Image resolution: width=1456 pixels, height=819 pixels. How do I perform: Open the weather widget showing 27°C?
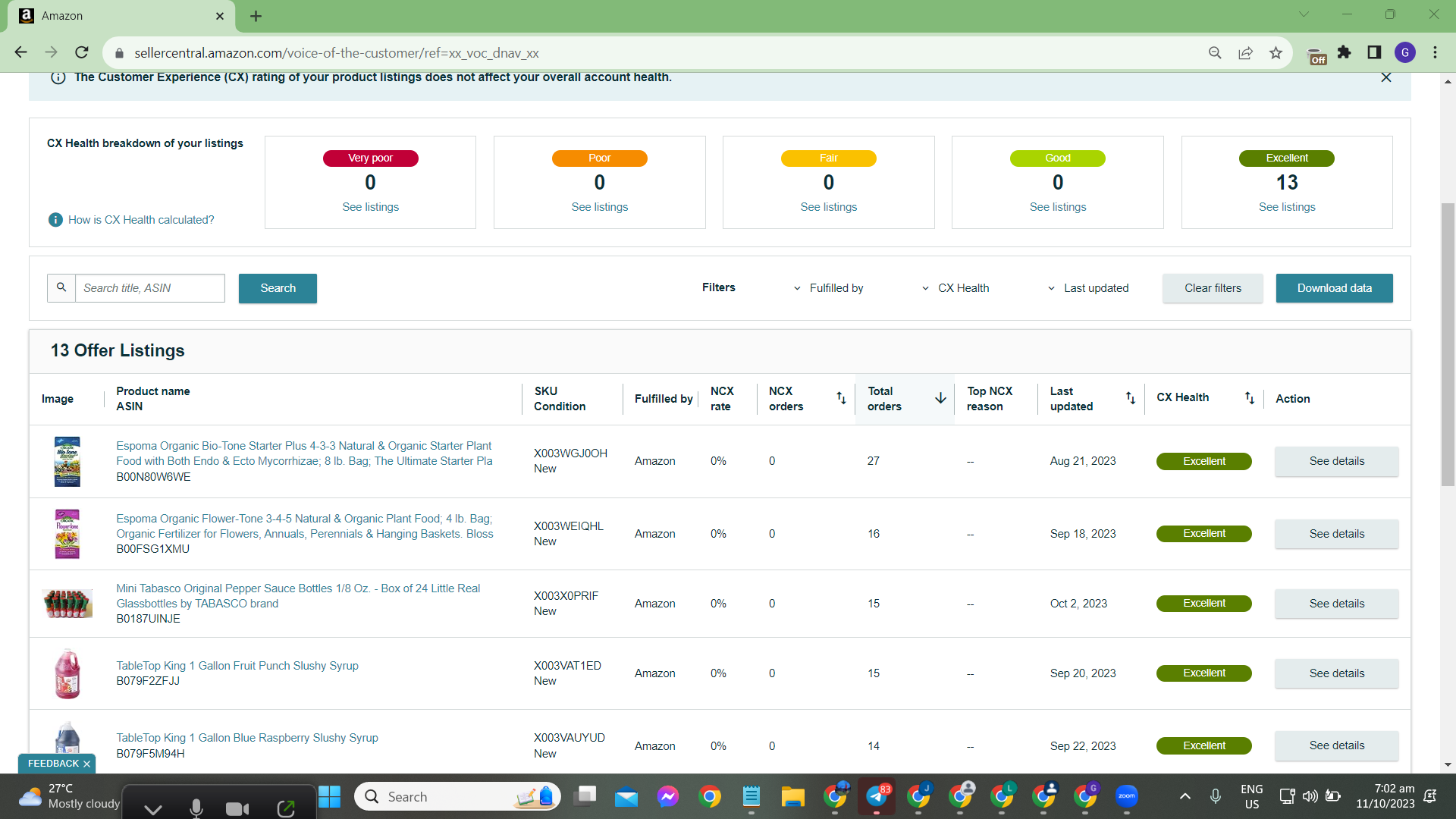[x=69, y=796]
